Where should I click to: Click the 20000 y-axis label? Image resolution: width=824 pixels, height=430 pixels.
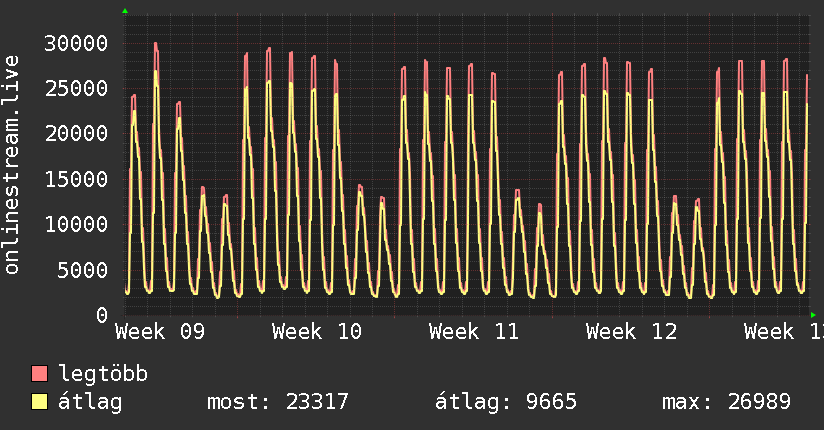[76, 134]
